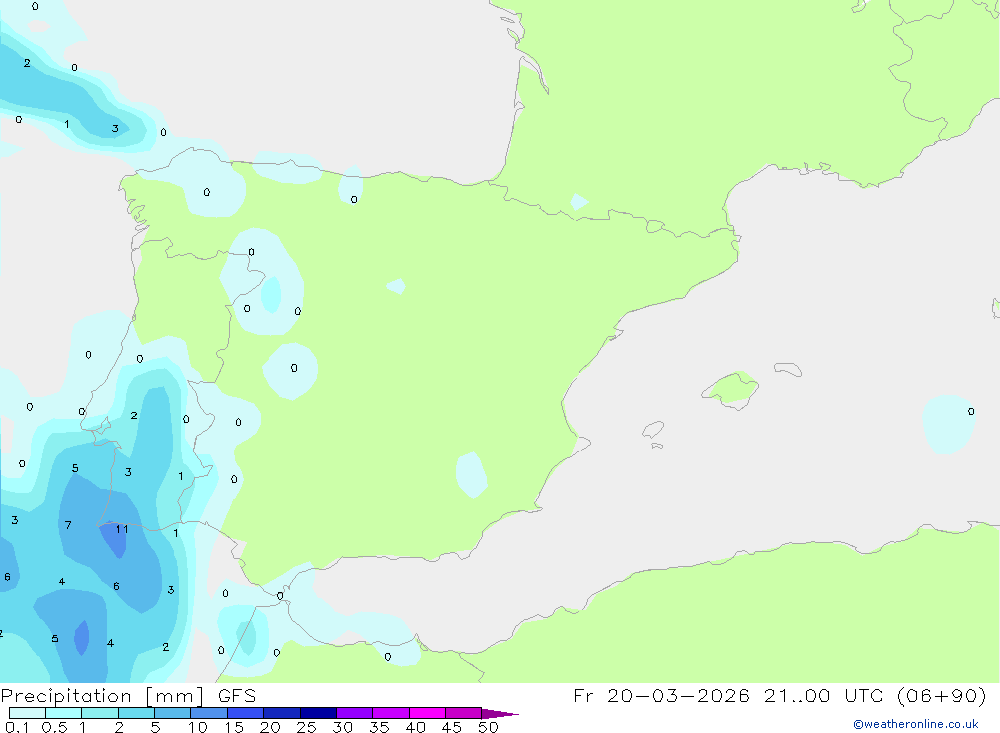The image size is (1000, 733).
Task: Click the 0.1–0.5 mm legend color swatch
Action: point(27,713)
